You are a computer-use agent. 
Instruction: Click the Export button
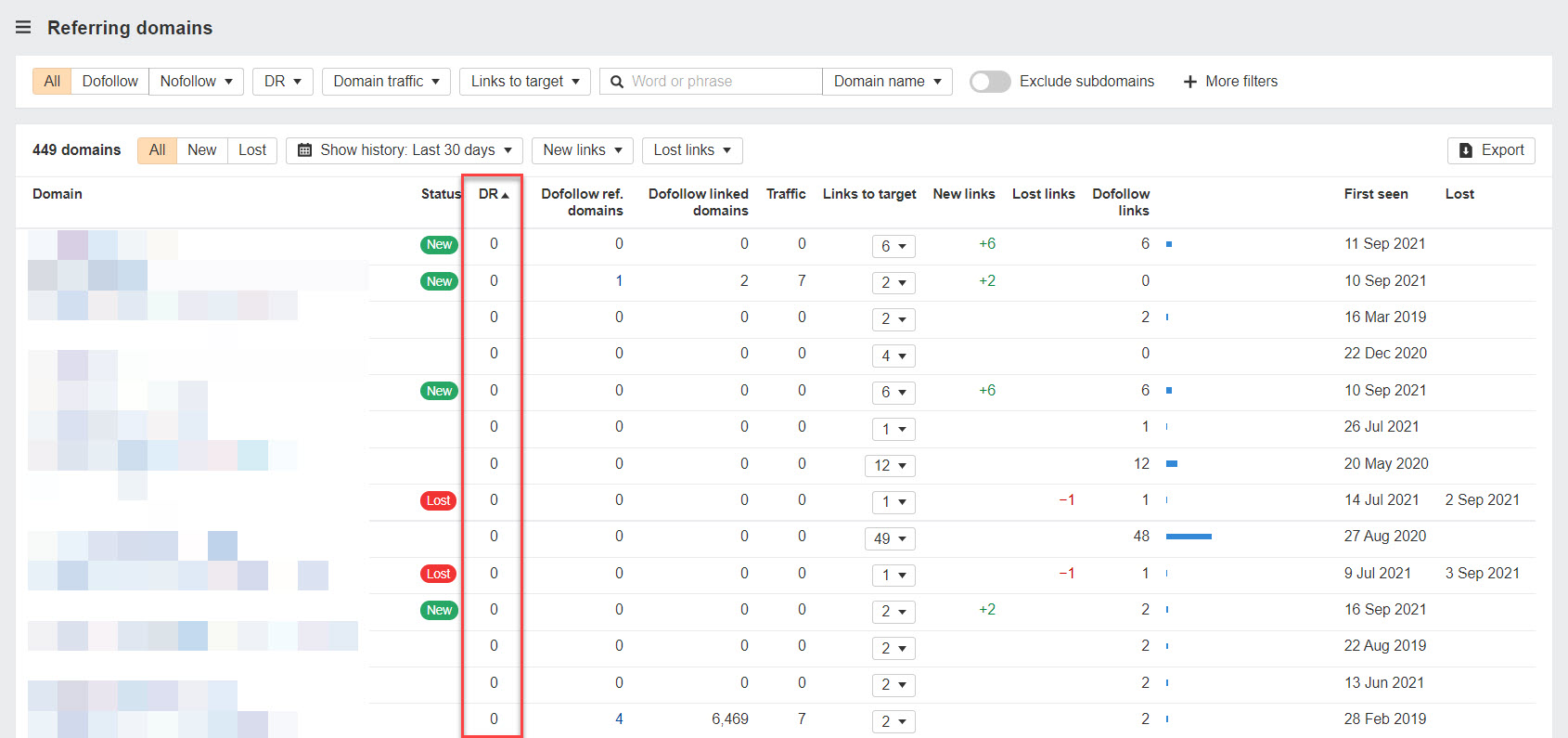pos(1491,150)
